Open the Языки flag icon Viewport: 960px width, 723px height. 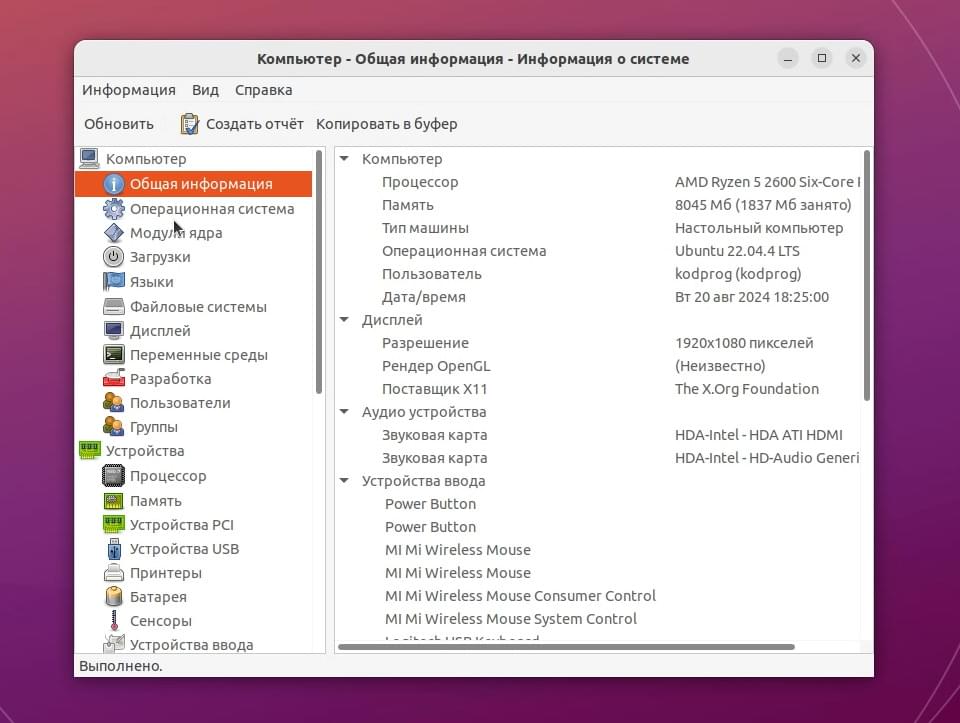tap(113, 282)
